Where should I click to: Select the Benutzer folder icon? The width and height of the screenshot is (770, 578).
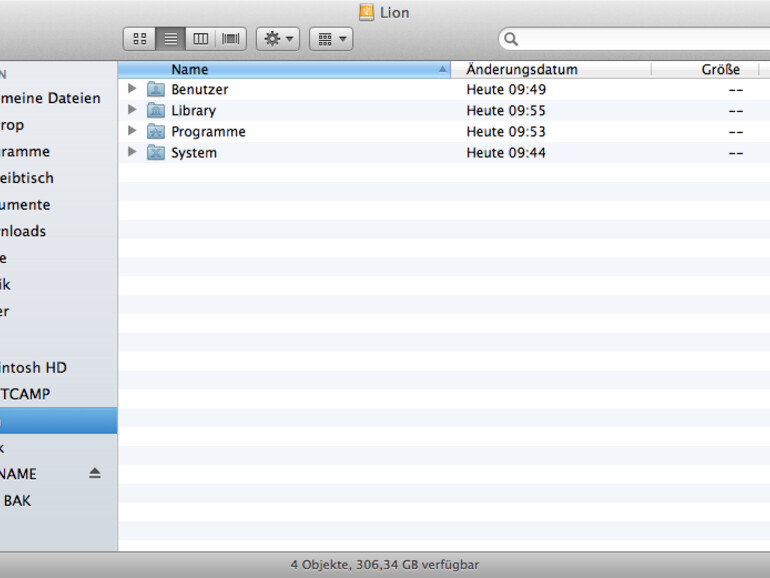click(156, 89)
